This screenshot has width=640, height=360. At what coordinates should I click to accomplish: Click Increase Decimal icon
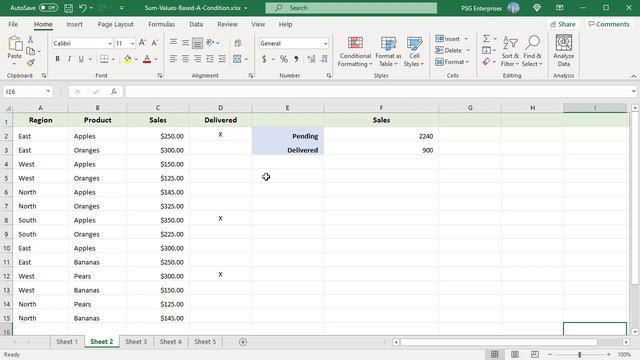311,59
